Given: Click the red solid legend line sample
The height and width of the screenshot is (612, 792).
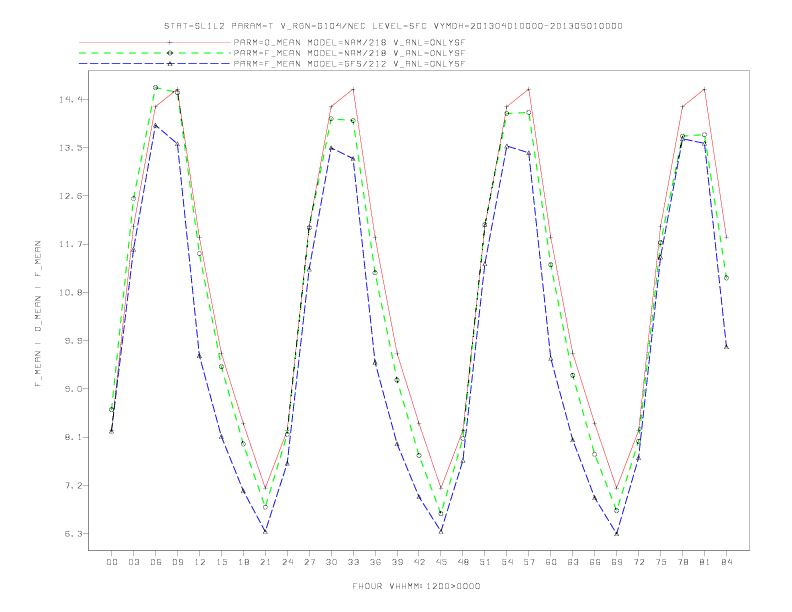Looking at the screenshot, I should pos(155,43).
